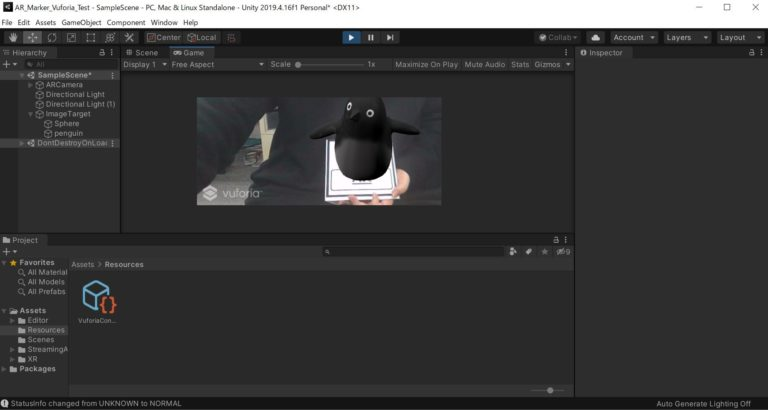Toggle the Stats overlay
The image size is (768, 410).
pyautogui.click(x=520, y=65)
